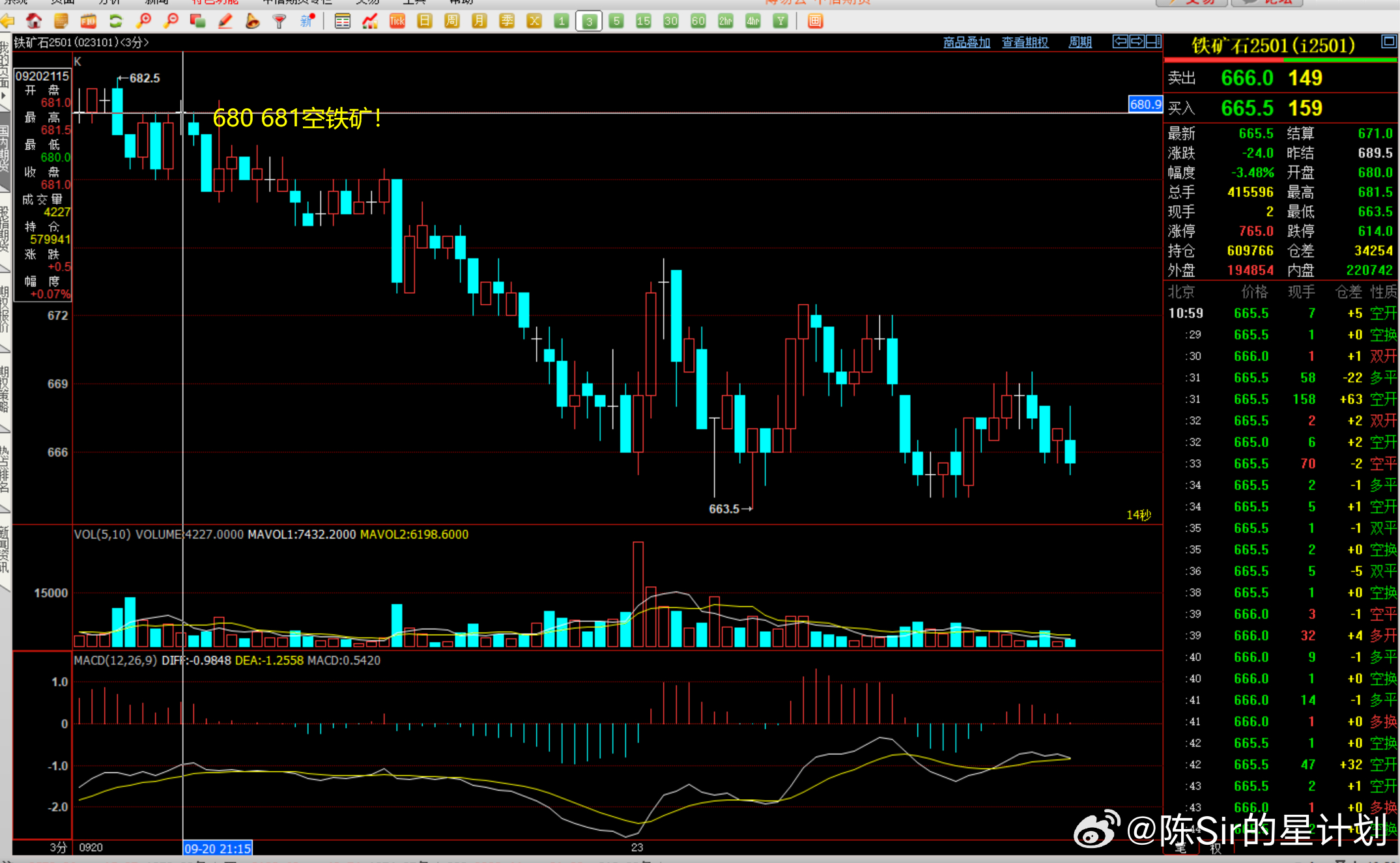The width and height of the screenshot is (1400, 863).
Task: Go to the home page icon
Action: (34, 21)
